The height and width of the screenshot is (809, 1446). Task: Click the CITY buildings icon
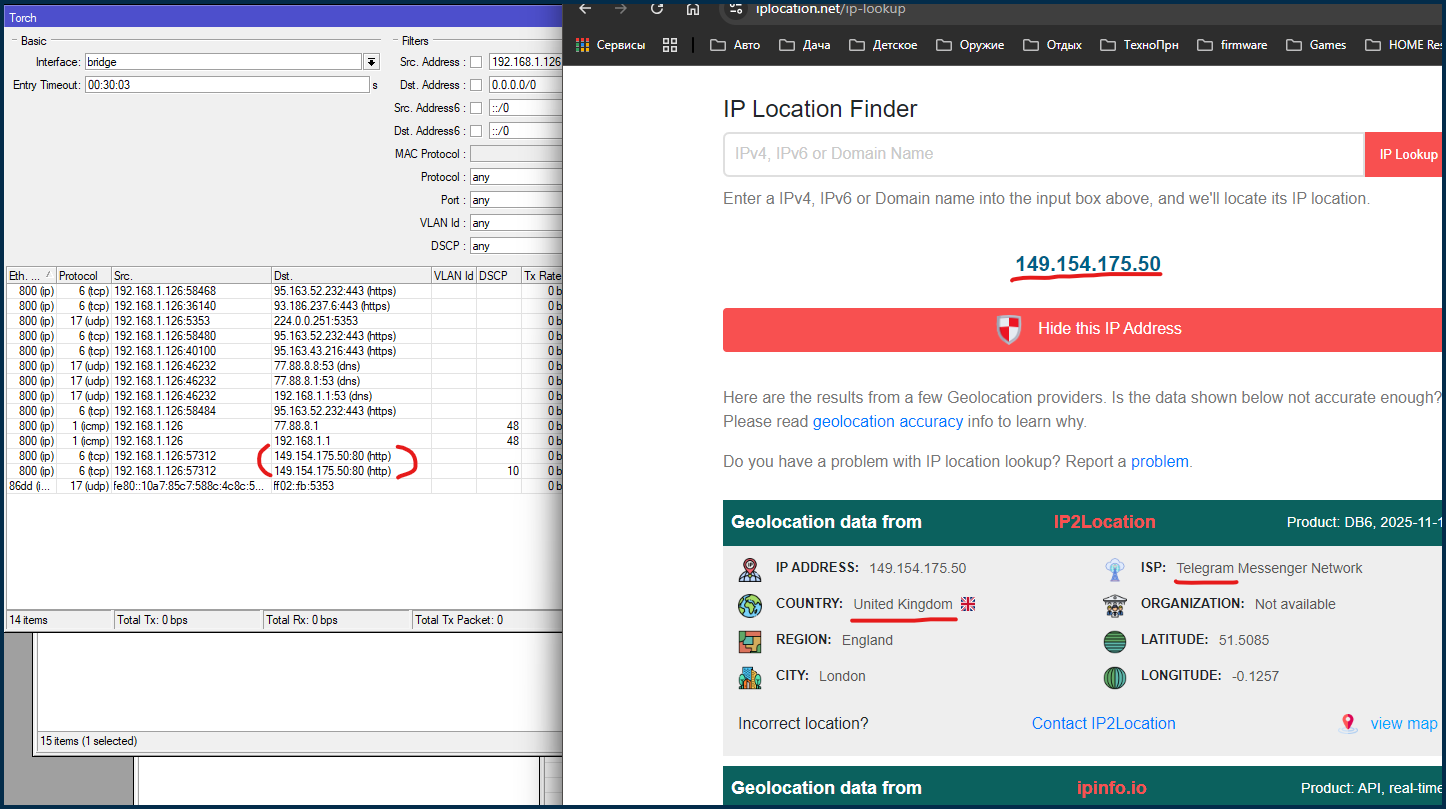[750, 677]
